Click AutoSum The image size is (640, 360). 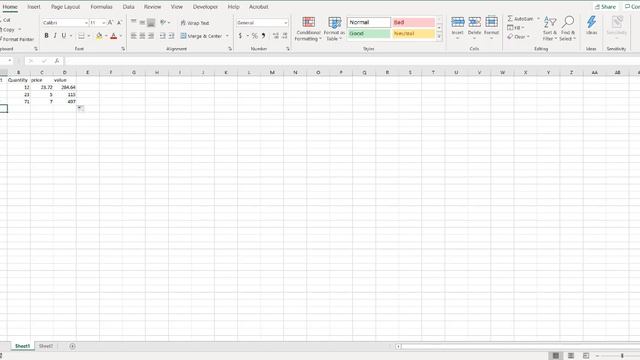521,19
